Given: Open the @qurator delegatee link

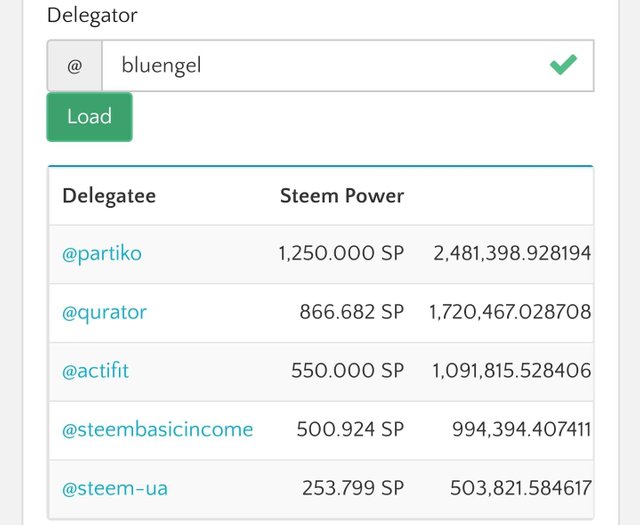Looking at the screenshot, I should [104, 313].
